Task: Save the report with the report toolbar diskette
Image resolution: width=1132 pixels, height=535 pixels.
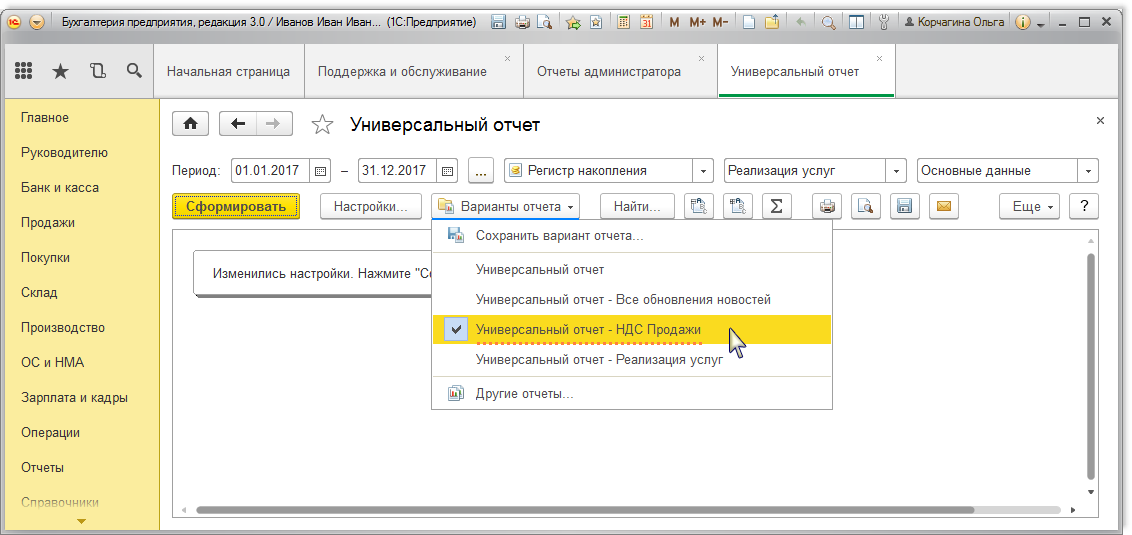Action: point(904,206)
